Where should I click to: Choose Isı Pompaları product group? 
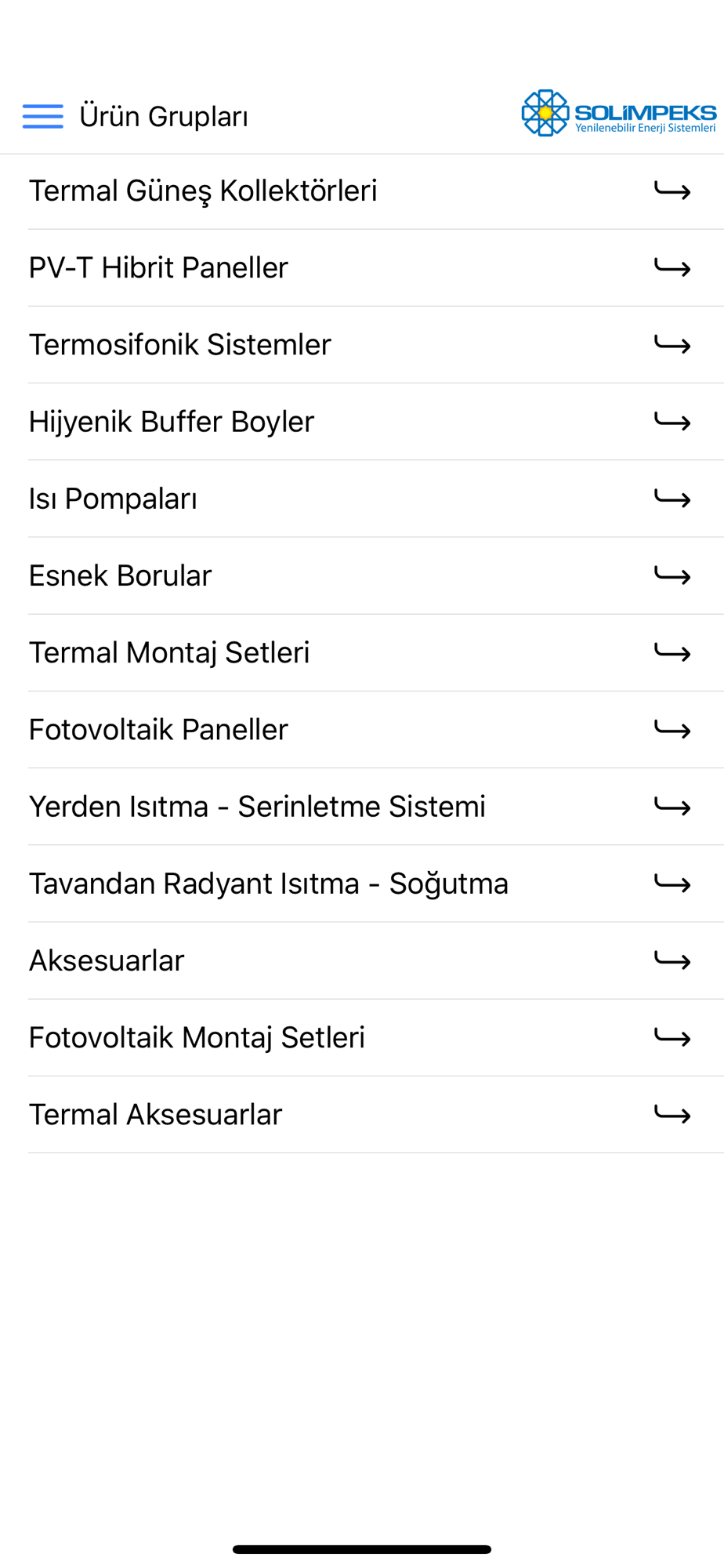pos(113,499)
